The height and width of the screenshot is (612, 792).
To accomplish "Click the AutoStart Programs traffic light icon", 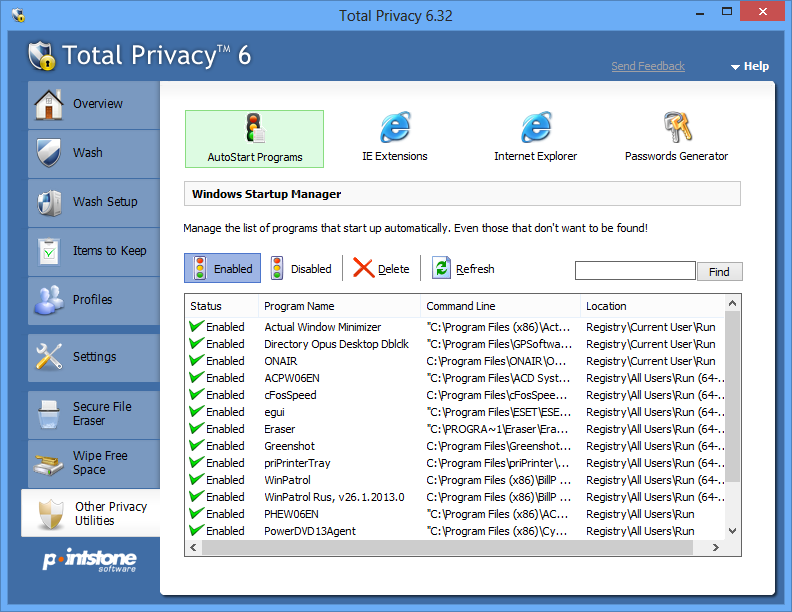I will tap(255, 128).
